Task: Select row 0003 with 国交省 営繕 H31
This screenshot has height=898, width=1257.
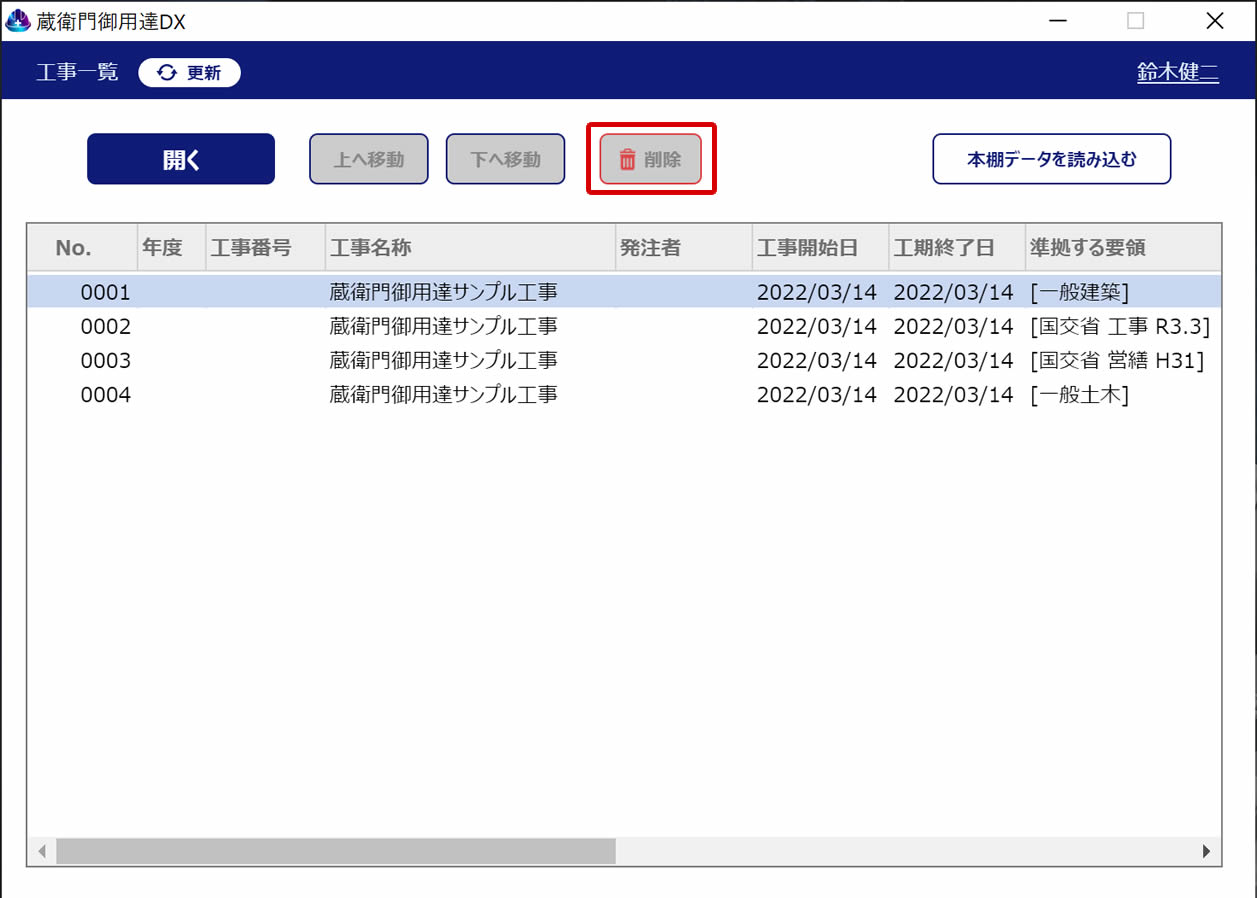Action: pos(444,360)
